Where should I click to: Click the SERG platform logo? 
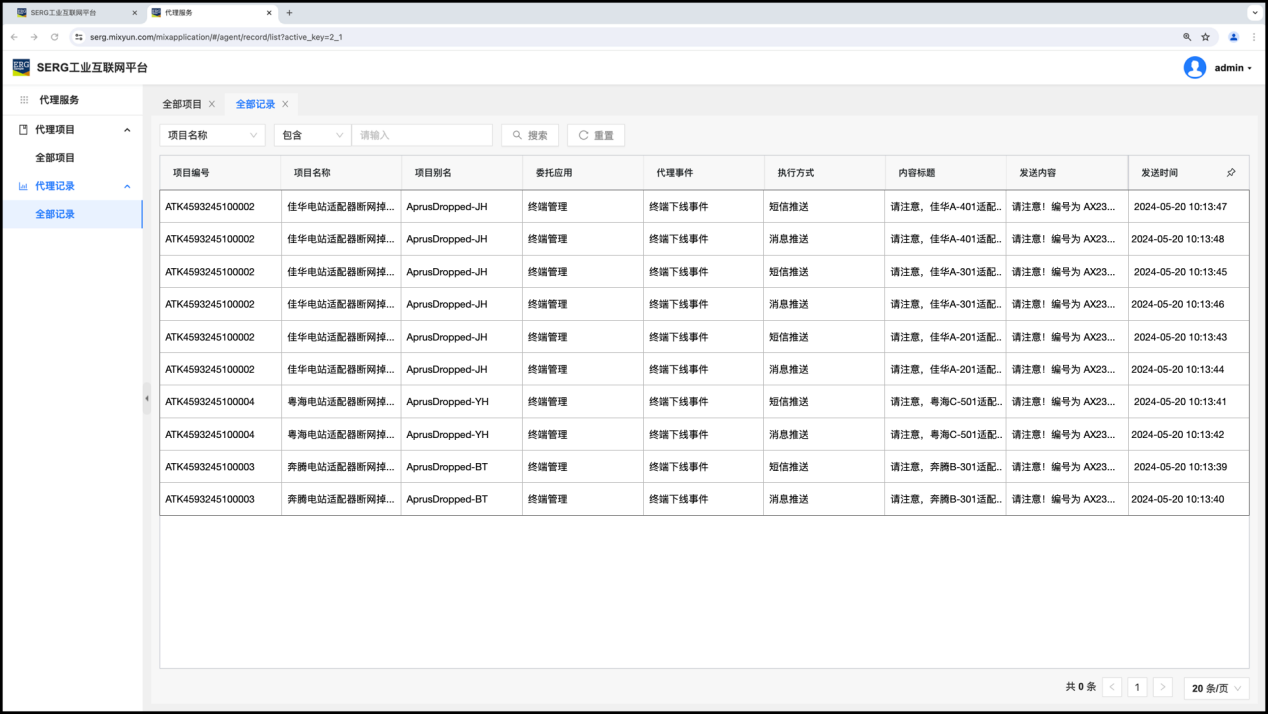tap(21, 67)
